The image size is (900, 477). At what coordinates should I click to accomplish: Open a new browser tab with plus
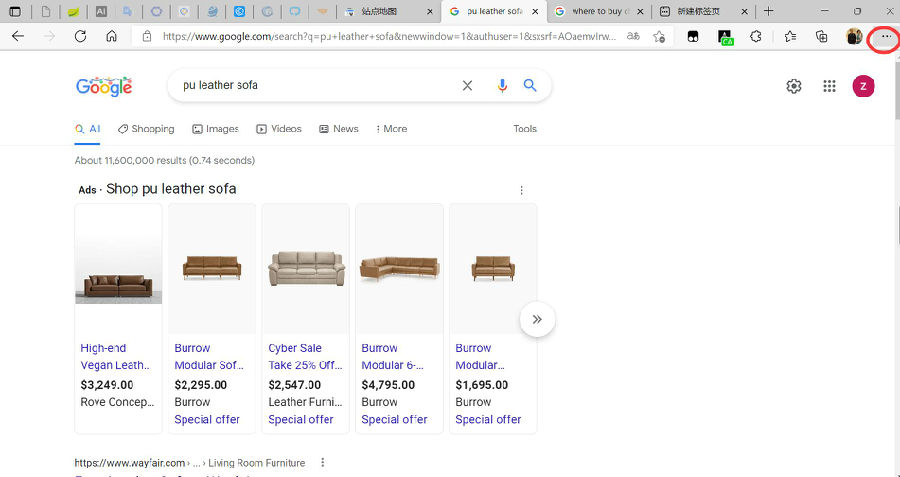[x=769, y=11]
